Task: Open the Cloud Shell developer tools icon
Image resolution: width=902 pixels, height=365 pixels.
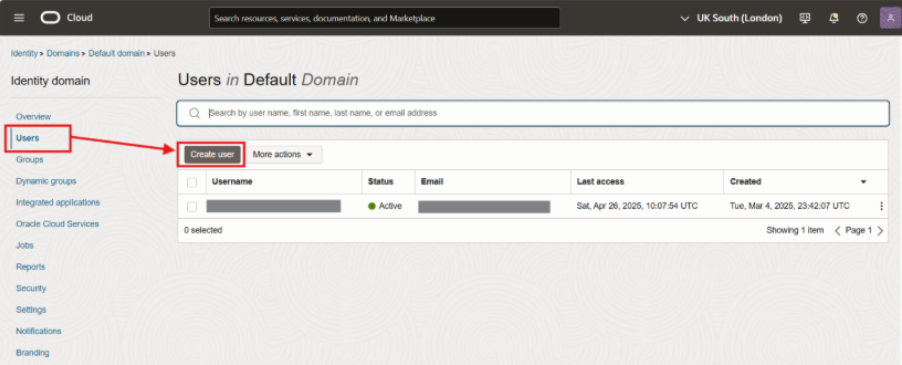Action: [x=805, y=18]
